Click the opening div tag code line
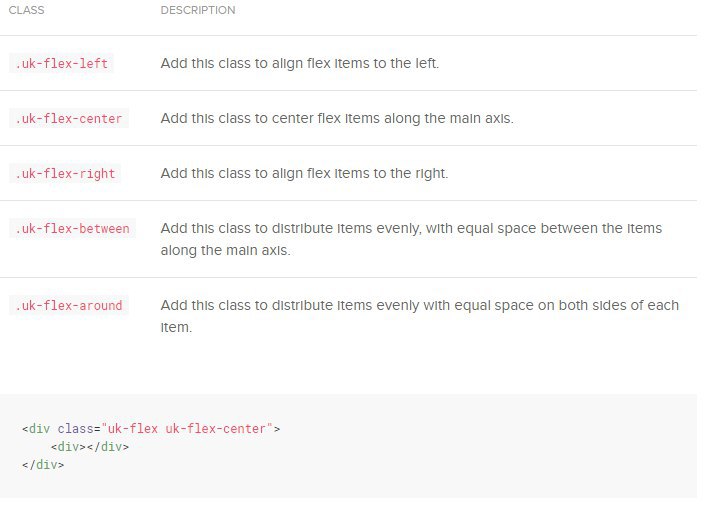This screenshot has width=721, height=520. click(x=151, y=429)
